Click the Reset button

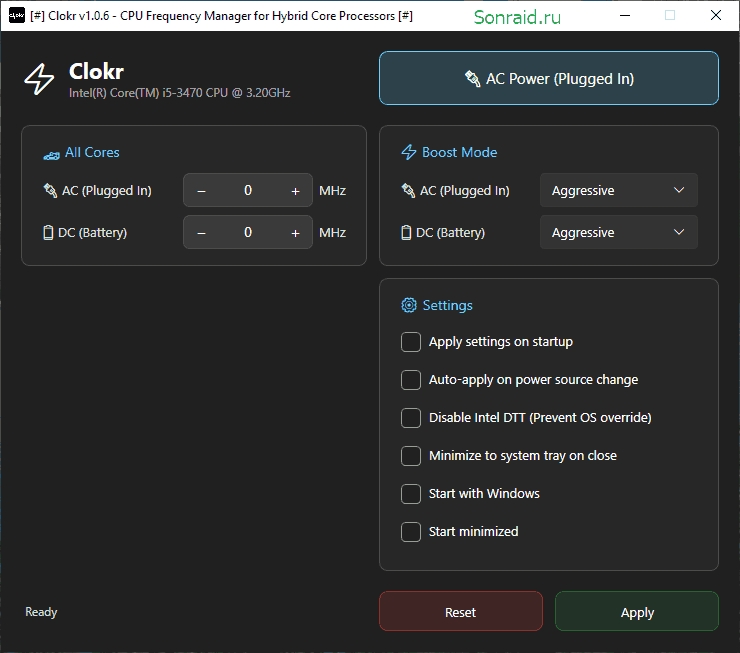pos(461,611)
